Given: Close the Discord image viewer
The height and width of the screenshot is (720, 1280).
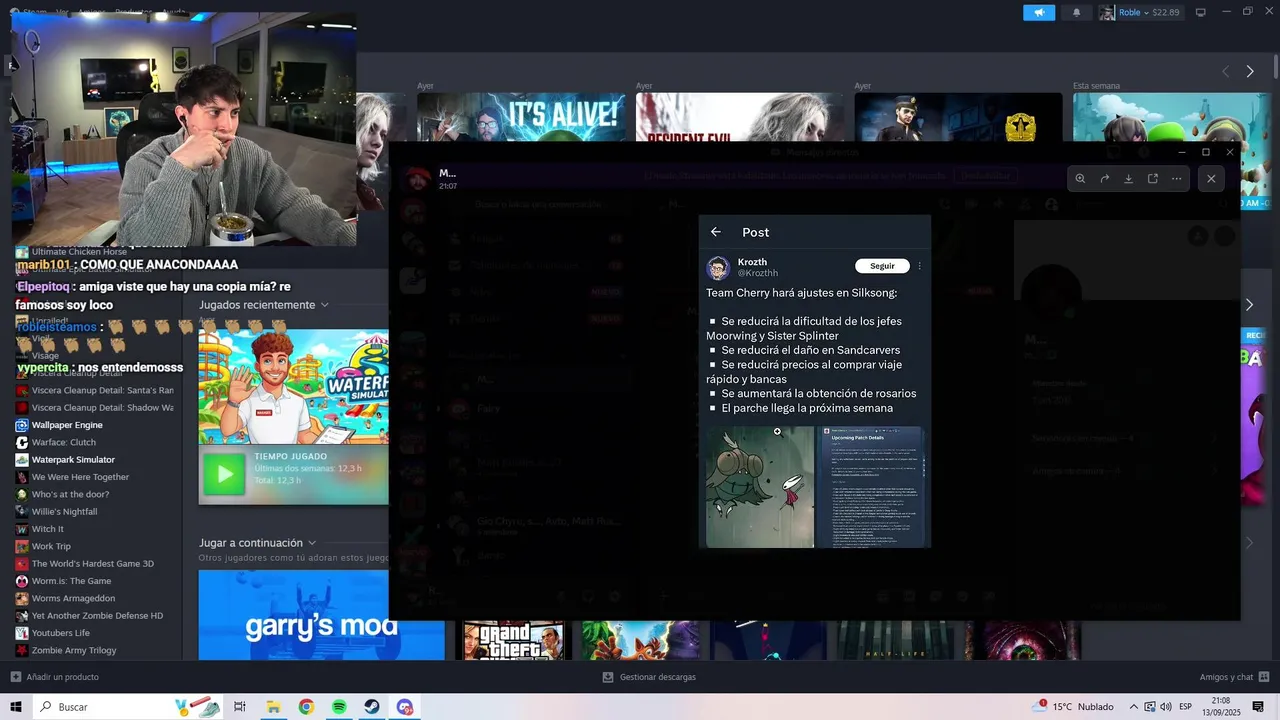Looking at the screenshot, I should click(1211, 178).
